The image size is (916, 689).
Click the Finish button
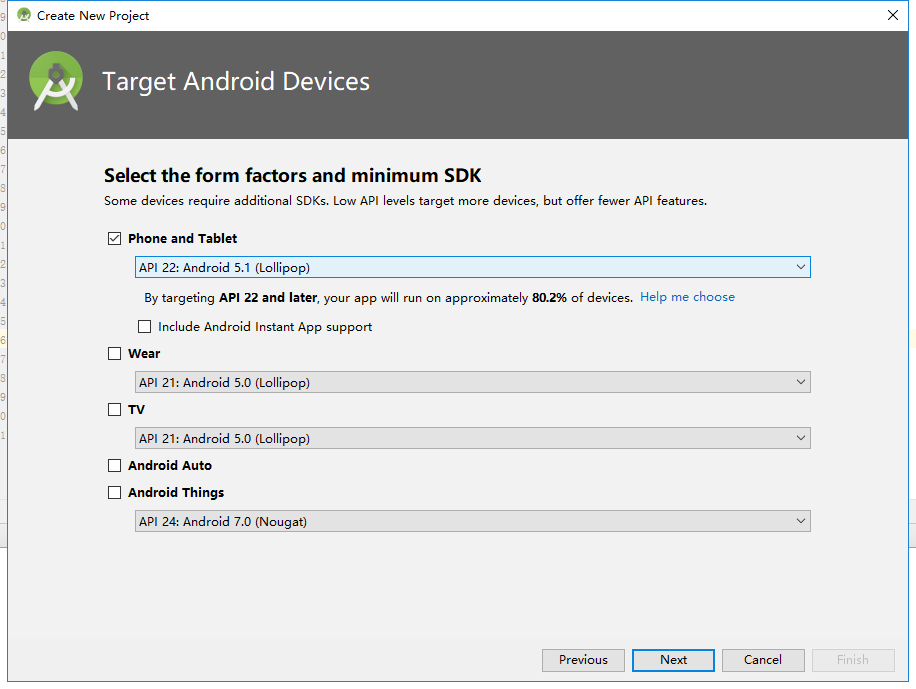853,660
